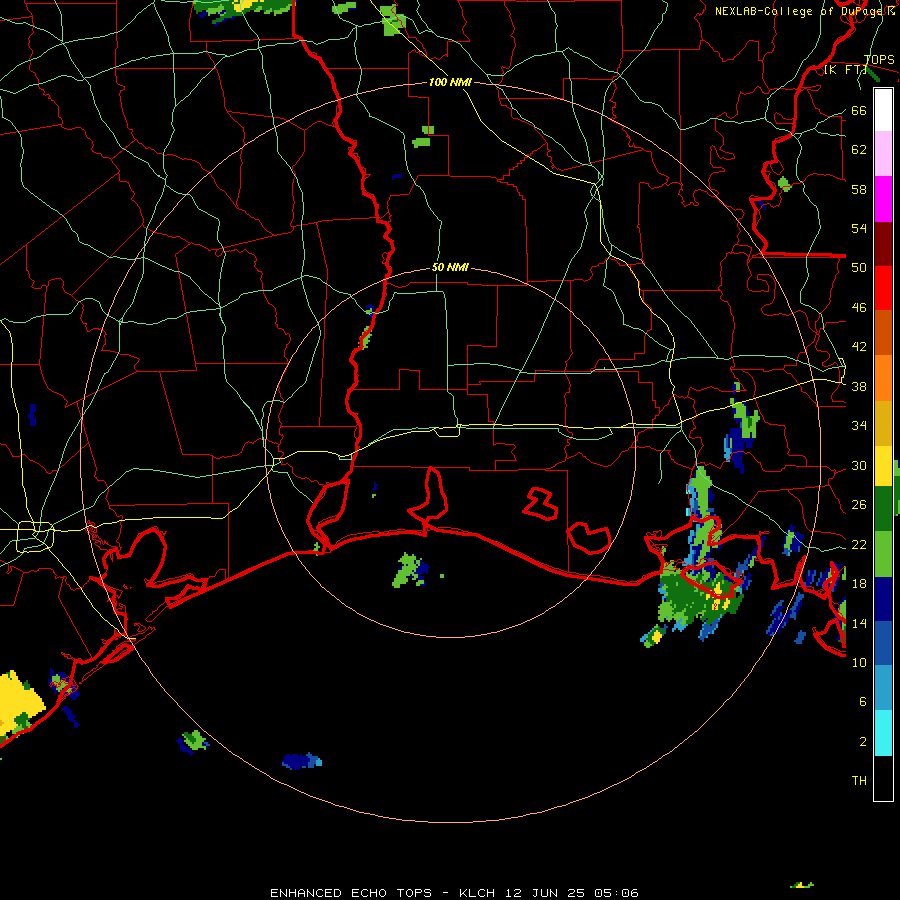Click the legend value "58"
900x900 pixels.
(859, 189)
